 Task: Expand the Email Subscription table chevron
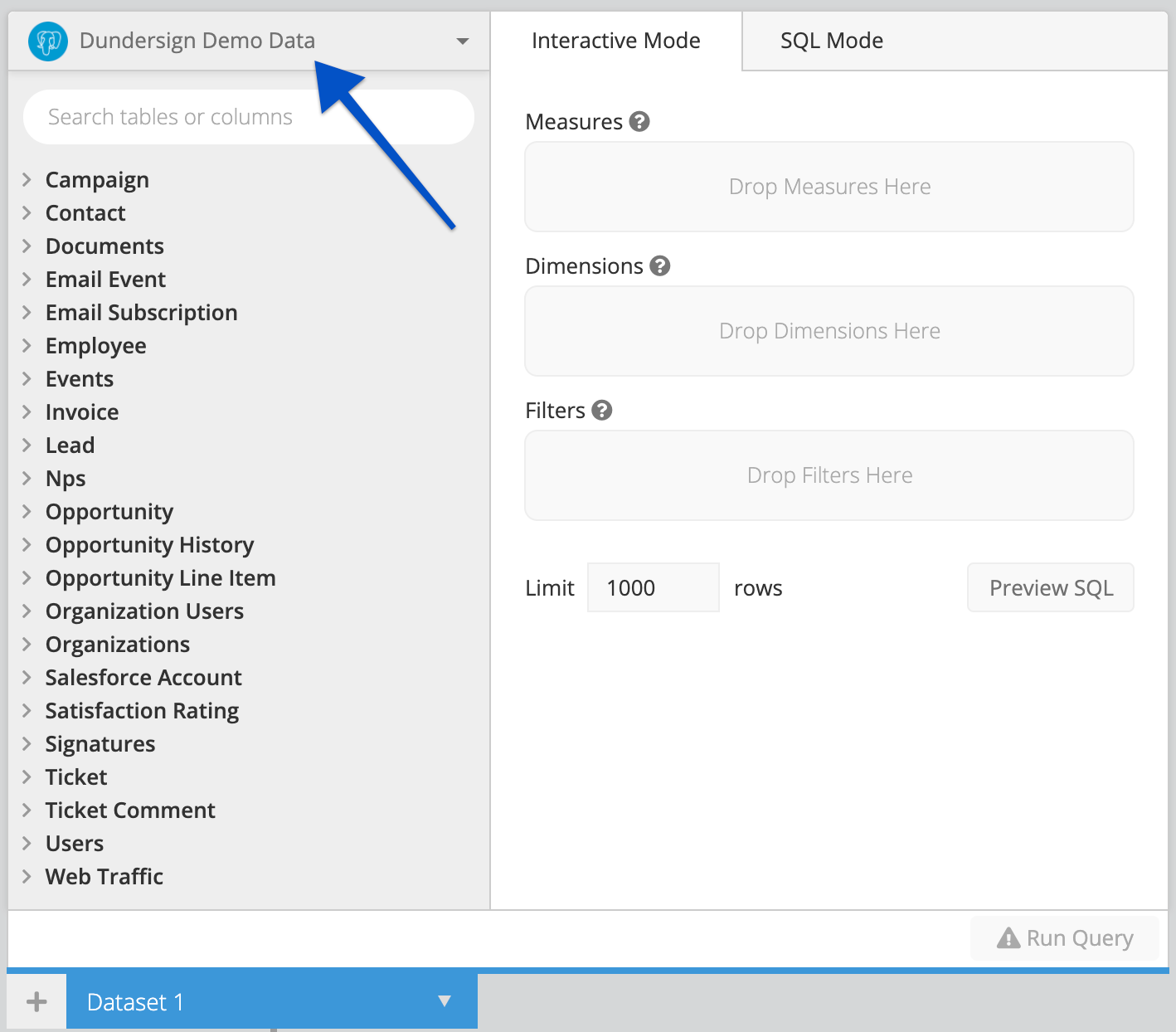(x=27, y=312)
